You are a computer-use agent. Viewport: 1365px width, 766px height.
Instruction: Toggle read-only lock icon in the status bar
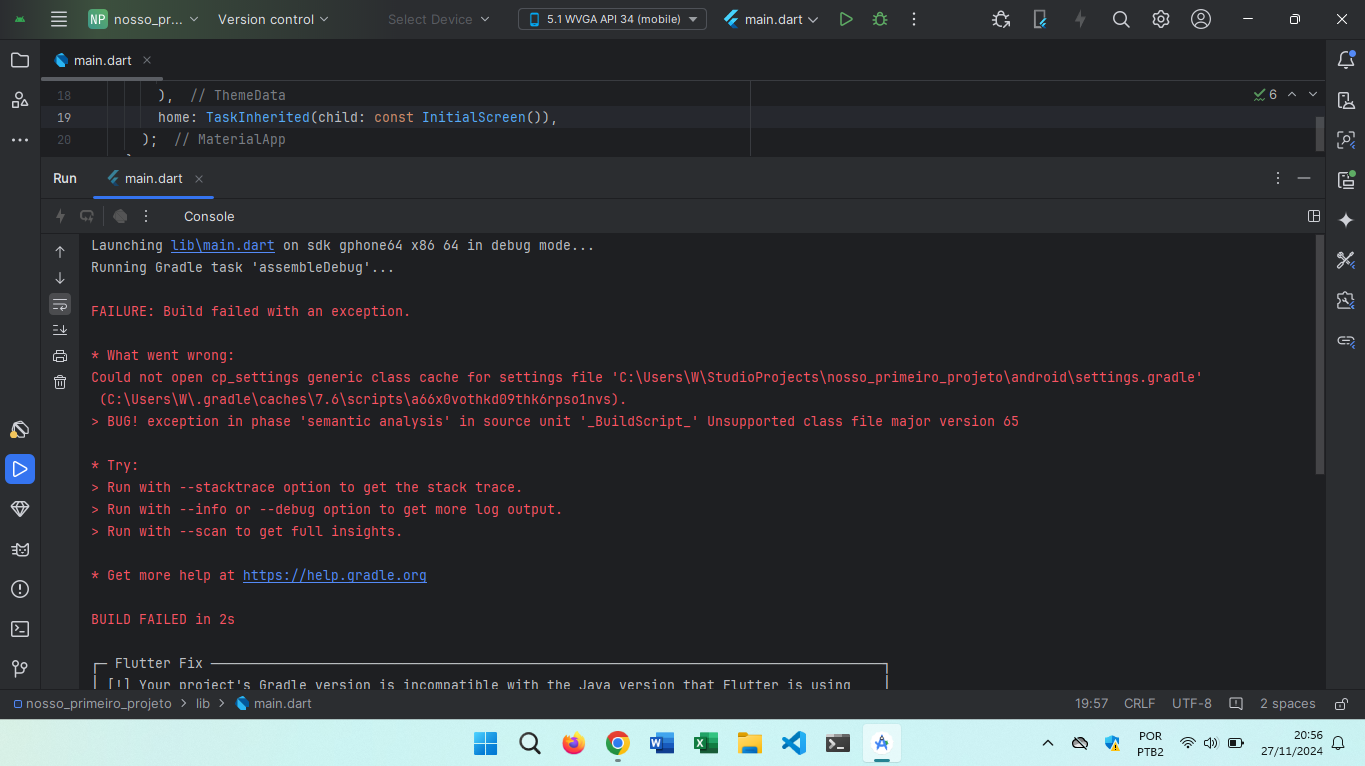point(1342,703)
